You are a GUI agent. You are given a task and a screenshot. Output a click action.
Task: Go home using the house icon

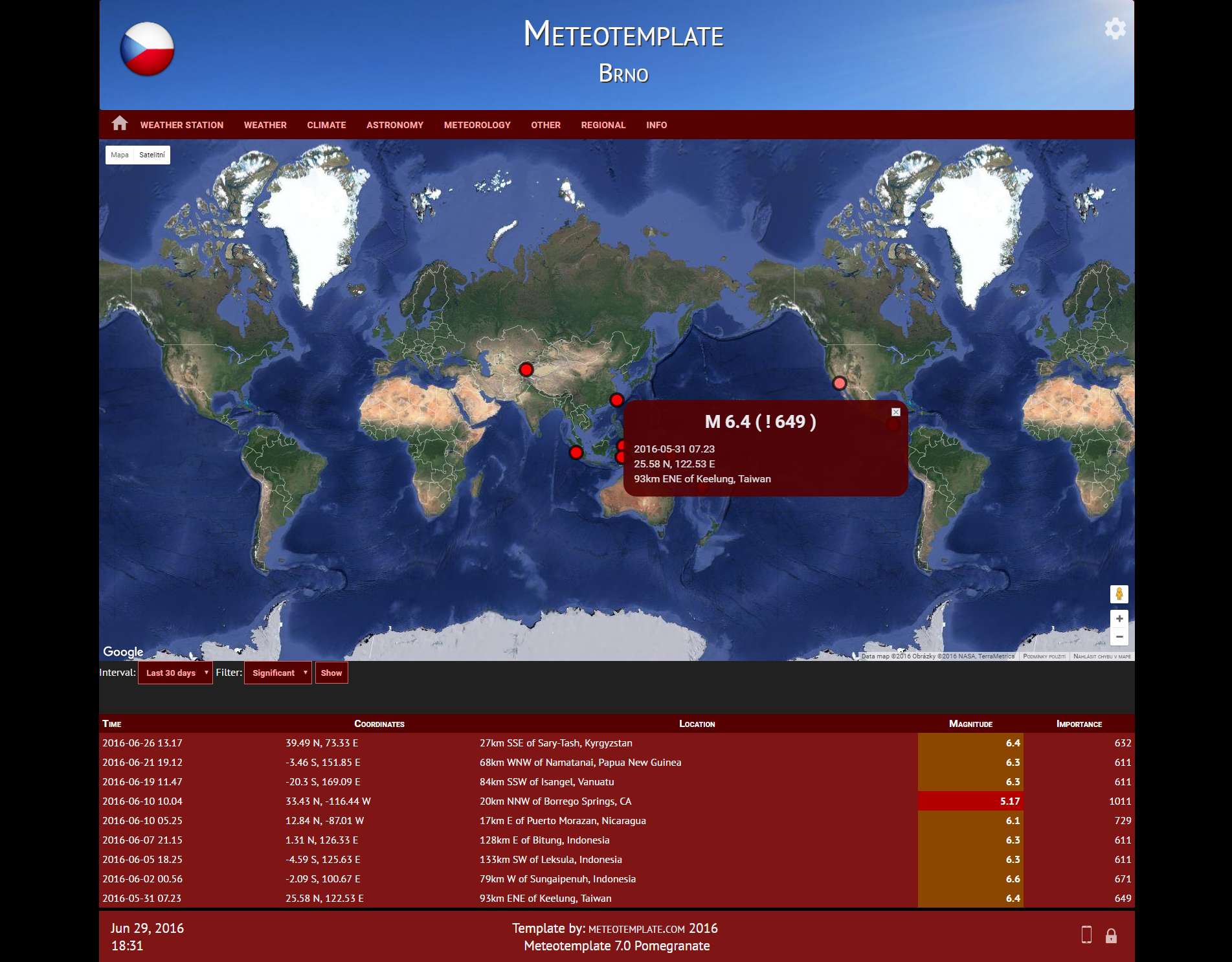pyautogui.click(x=120, y=124)
